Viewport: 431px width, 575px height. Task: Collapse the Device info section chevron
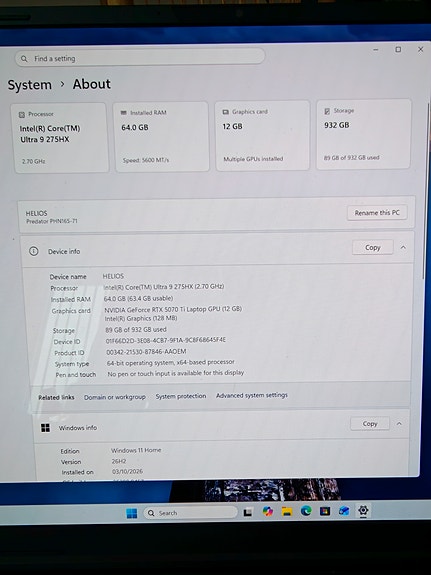pyautogui.click(x=403, y=248)
